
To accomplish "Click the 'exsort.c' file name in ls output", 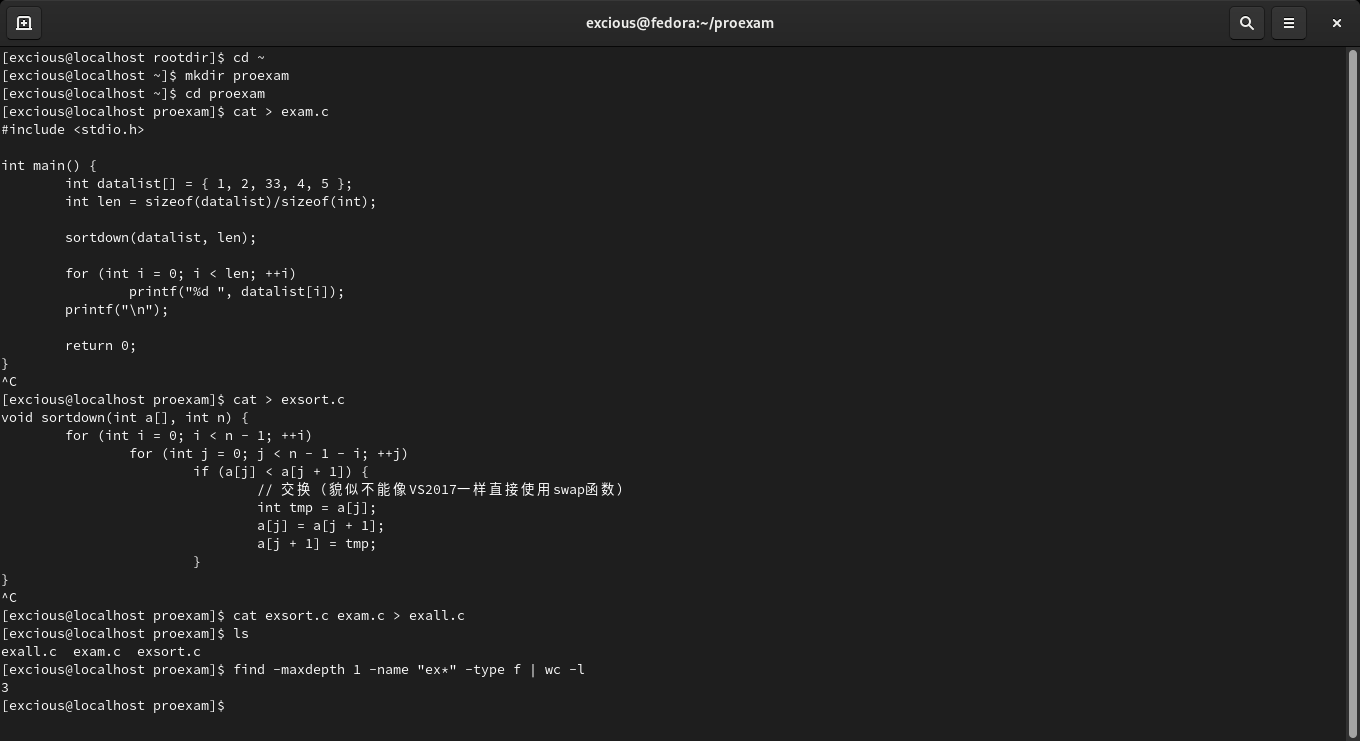I will point(169,652).
